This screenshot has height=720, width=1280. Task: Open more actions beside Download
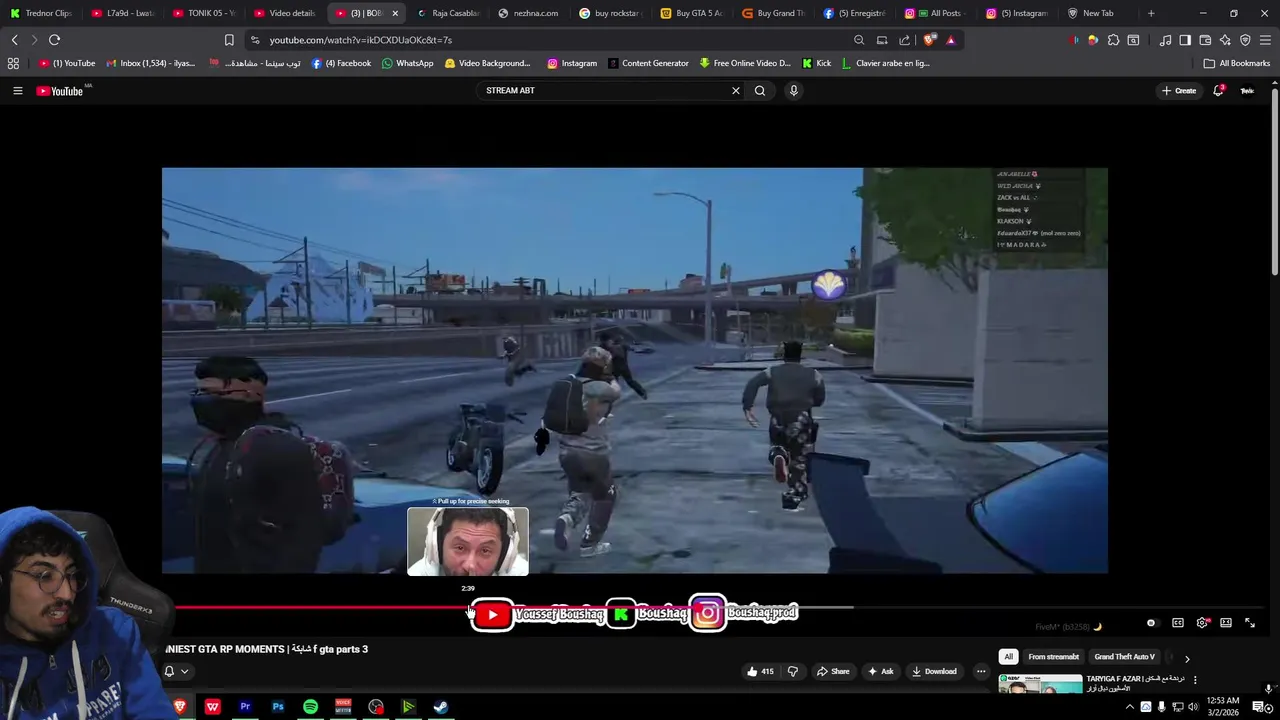pyautogui.click(x=981, y=672)
